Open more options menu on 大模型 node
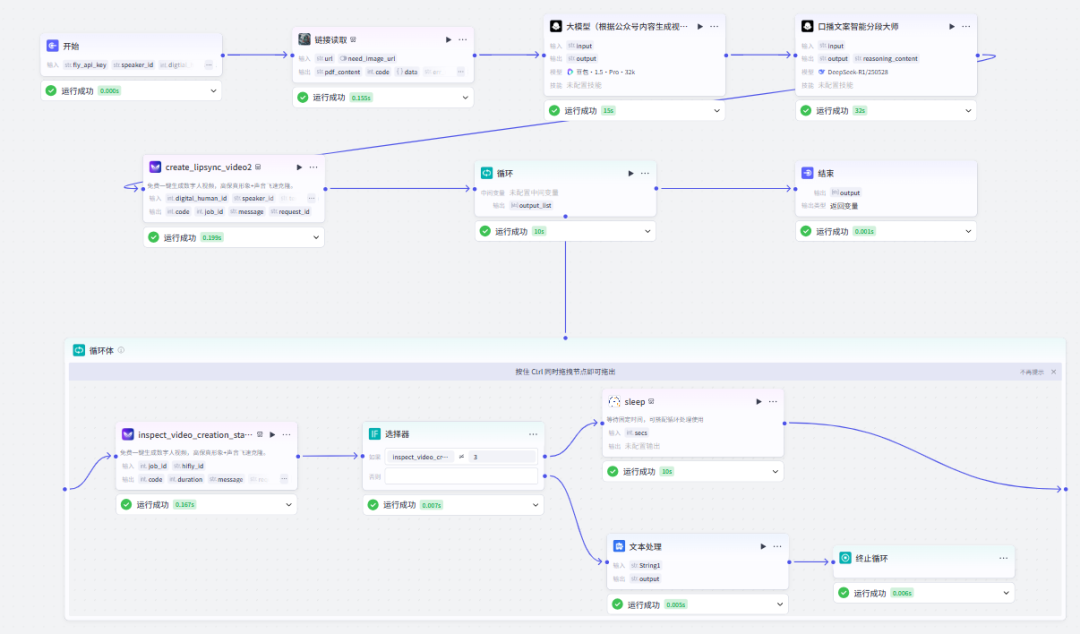The width and height of the screenshot is (1080, 634). pyautogui.click(x=714, y=26)
